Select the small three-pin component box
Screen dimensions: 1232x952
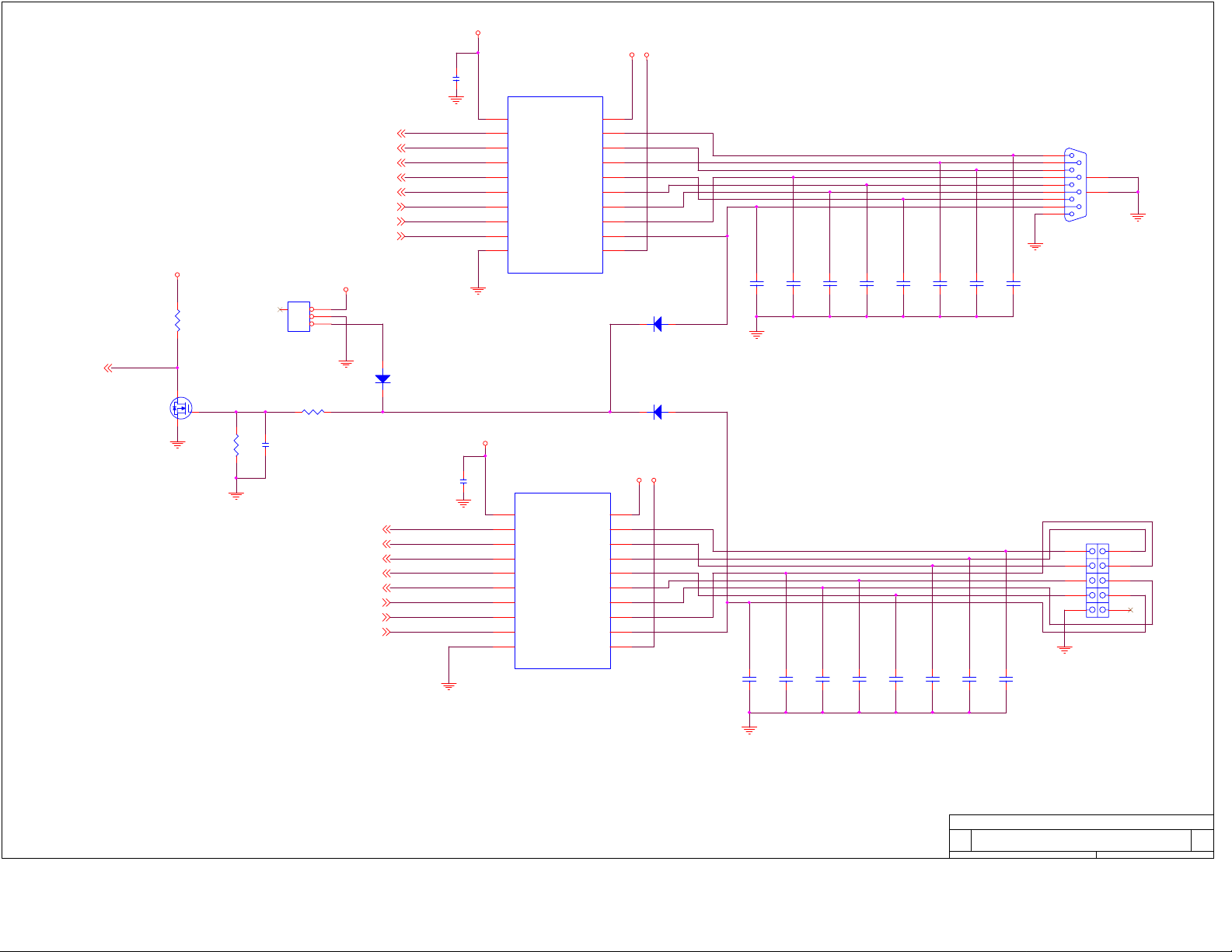point(298,316)
